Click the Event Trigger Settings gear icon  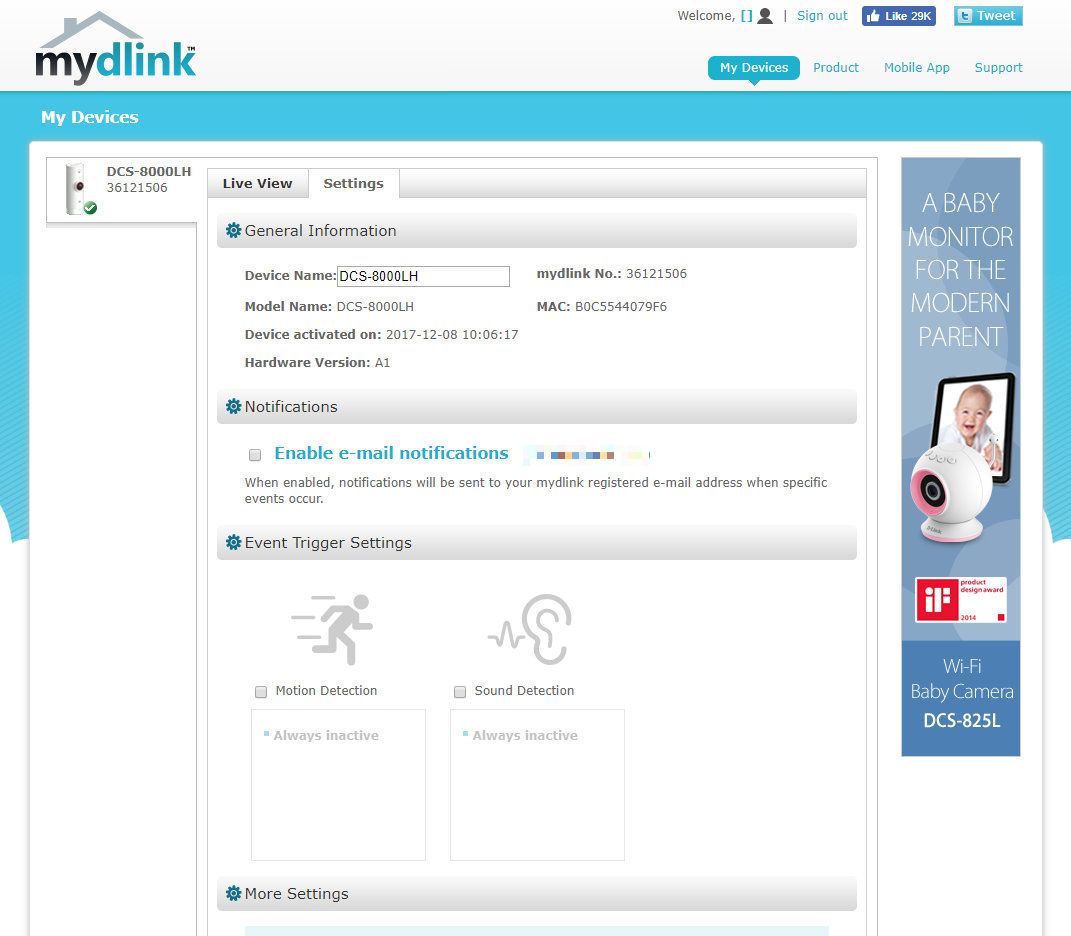233,542
